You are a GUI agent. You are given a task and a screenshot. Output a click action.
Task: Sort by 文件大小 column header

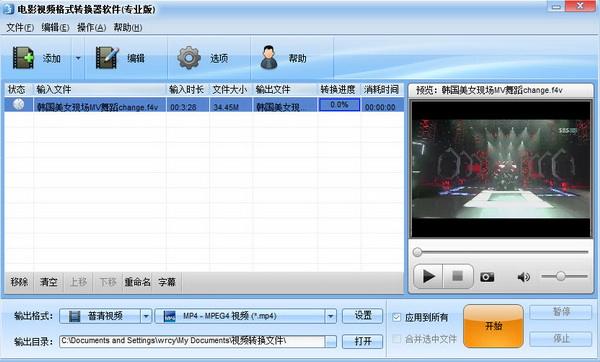point(230,90)
